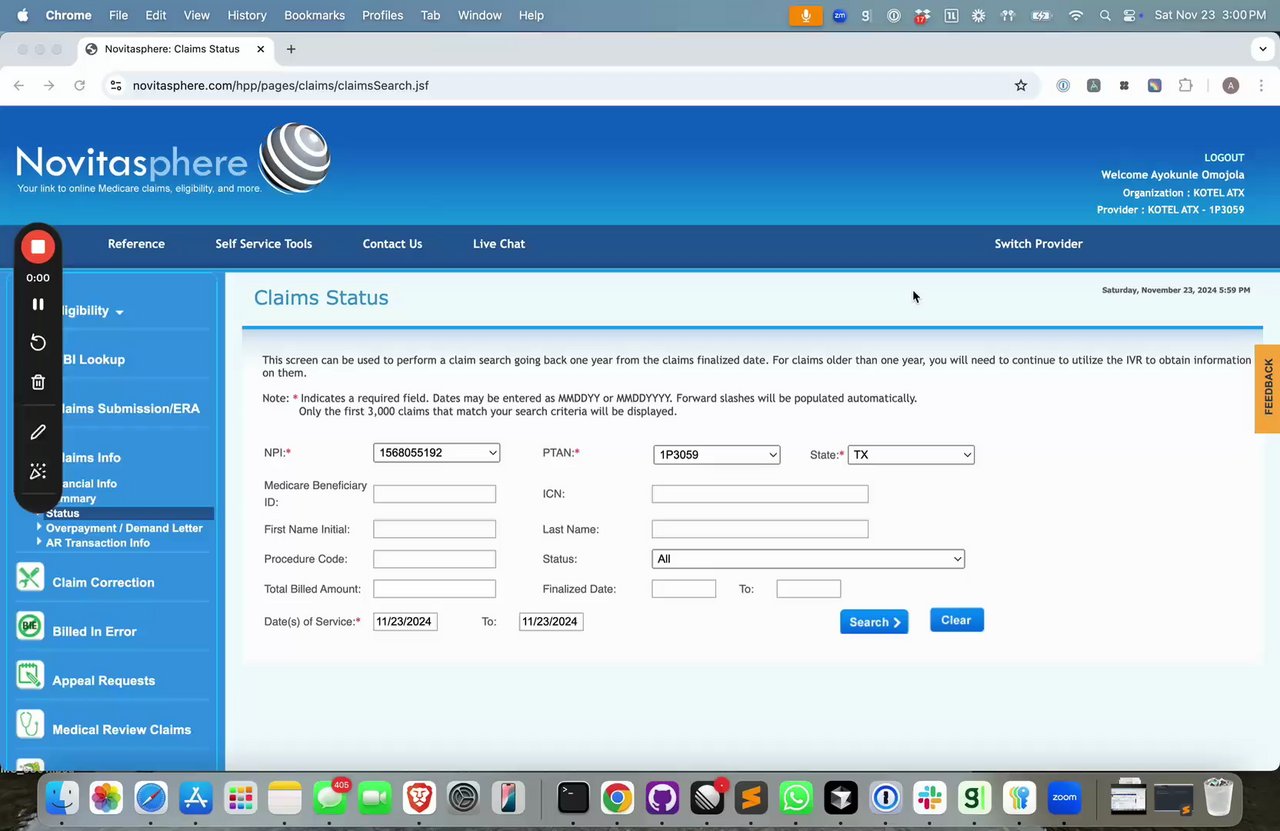Open the Chrome History menu

(247, 15)
